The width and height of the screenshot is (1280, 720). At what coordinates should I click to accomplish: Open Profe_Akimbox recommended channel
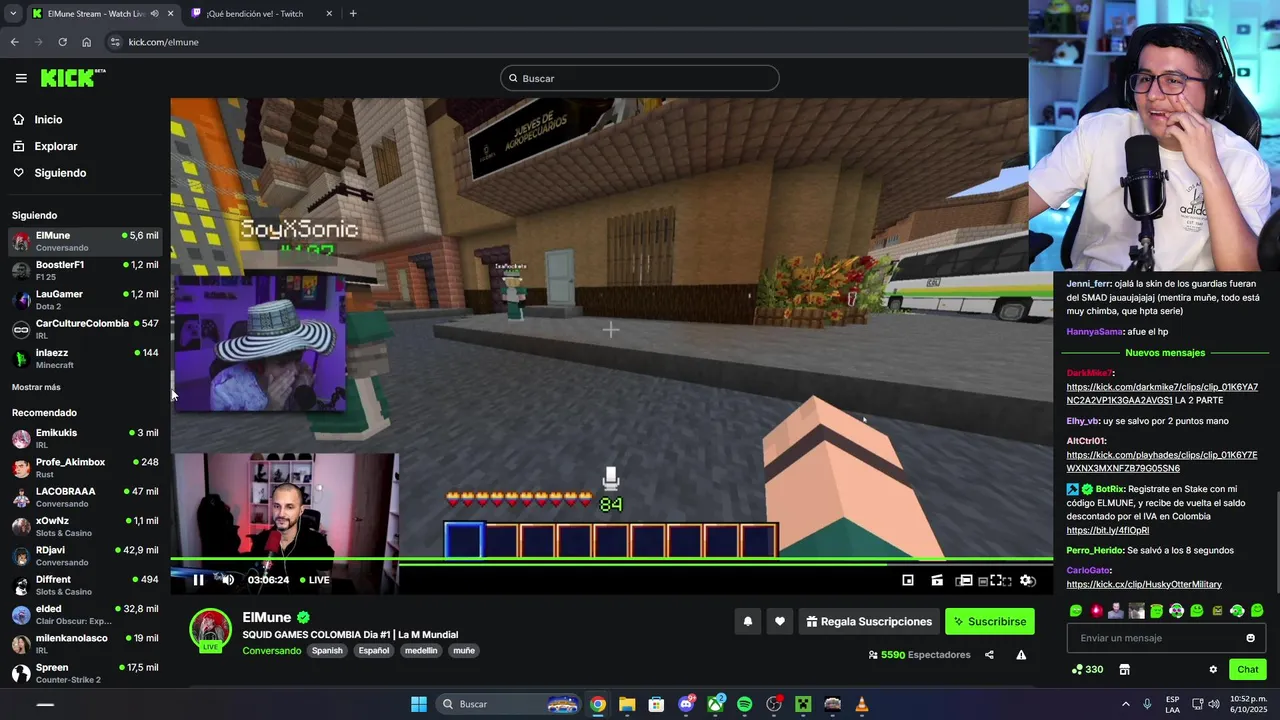85,467
